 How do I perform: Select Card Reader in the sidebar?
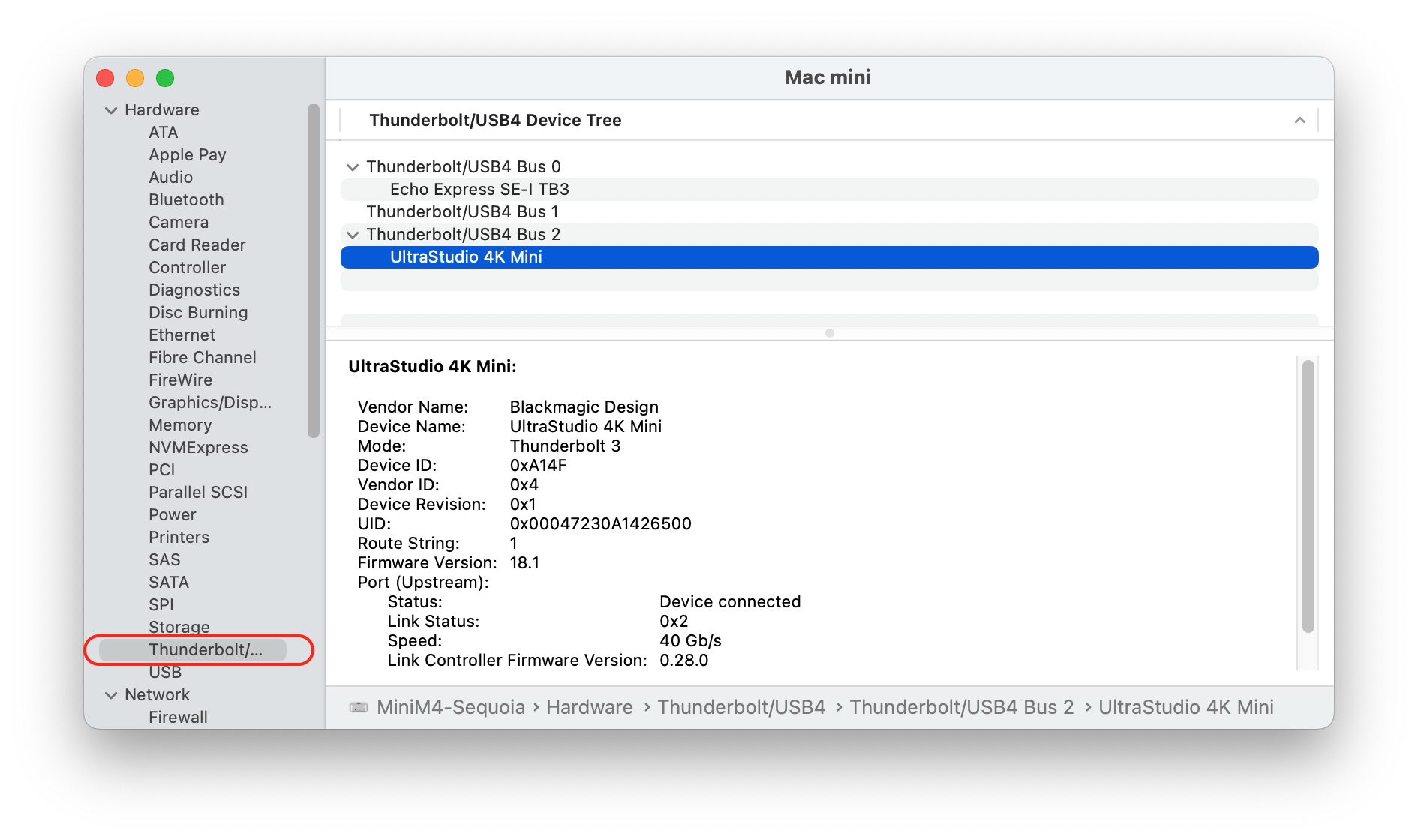[x=197, y=245]
